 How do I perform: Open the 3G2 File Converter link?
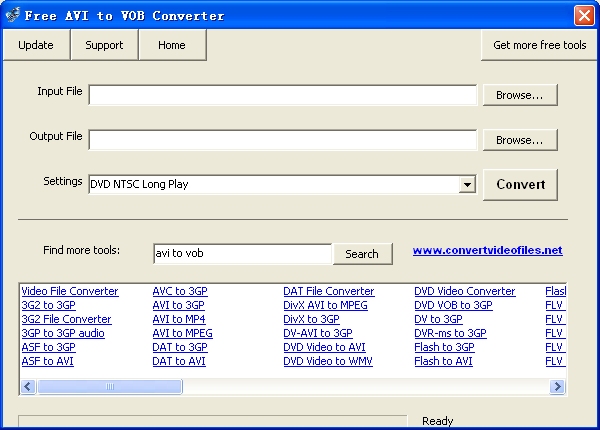click(67, 319)
